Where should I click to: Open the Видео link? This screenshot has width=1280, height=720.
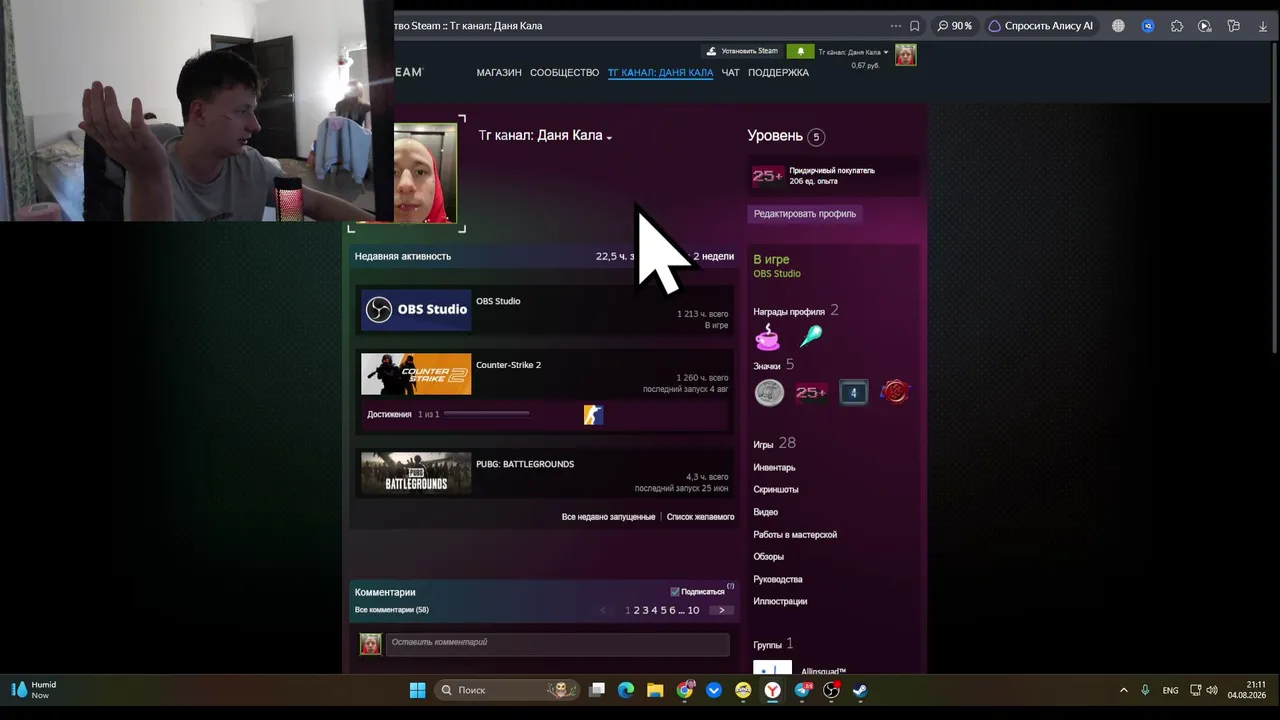765,512
